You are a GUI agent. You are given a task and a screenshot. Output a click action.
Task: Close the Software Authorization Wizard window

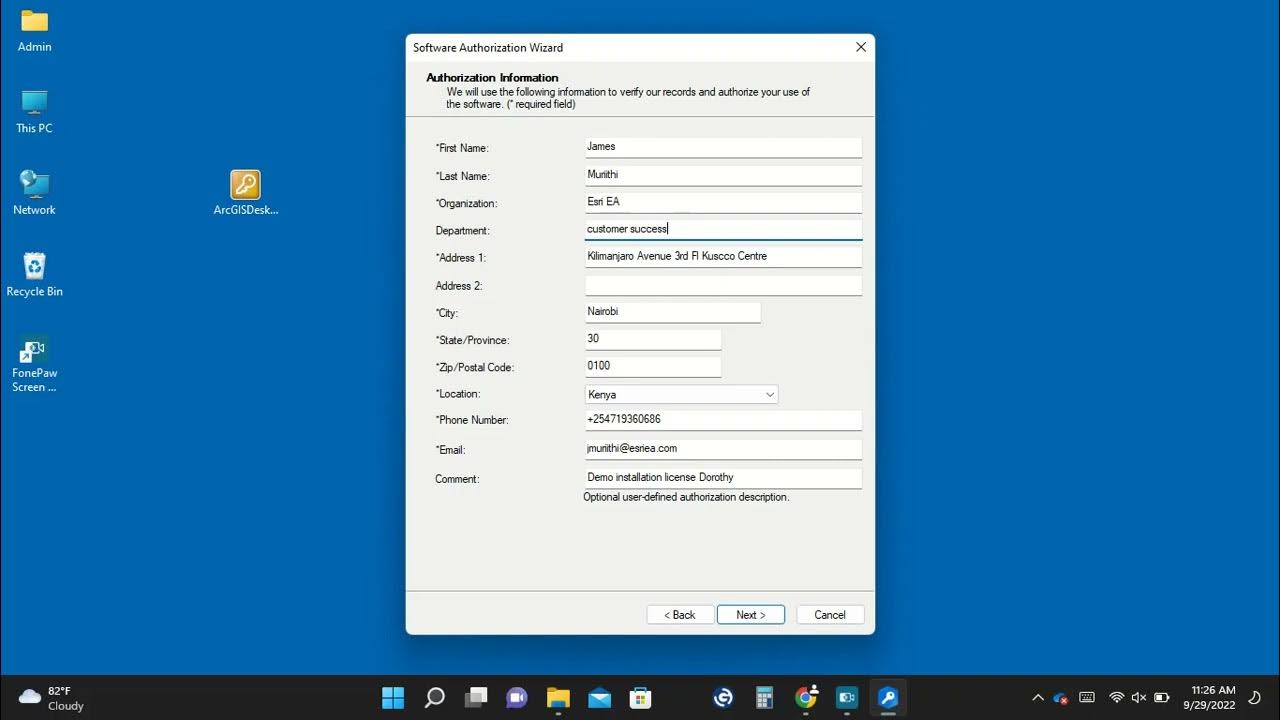[861, 47]
